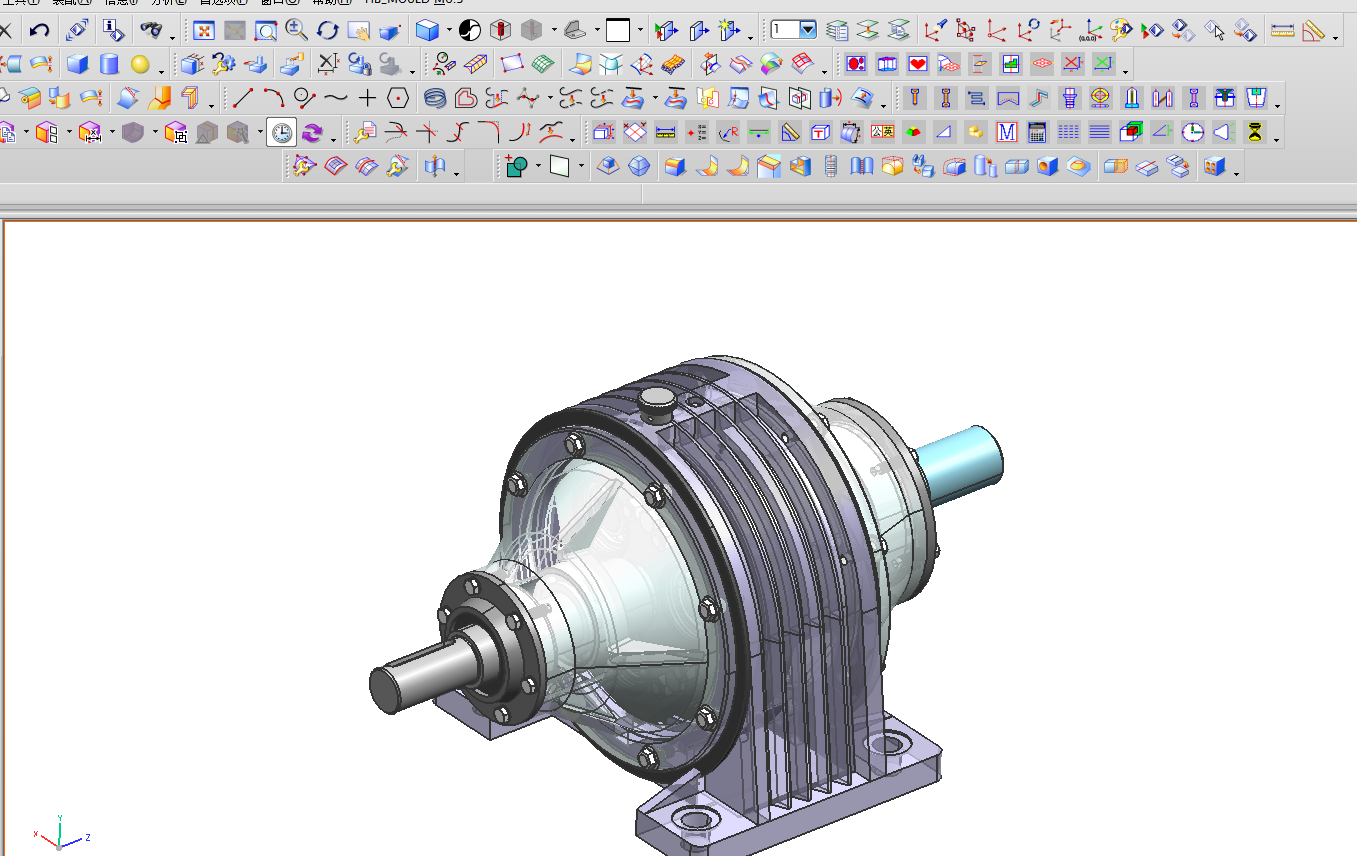
Task: Click the red letter M icon
Action: pyautogui.click(x=1007, y=132)
